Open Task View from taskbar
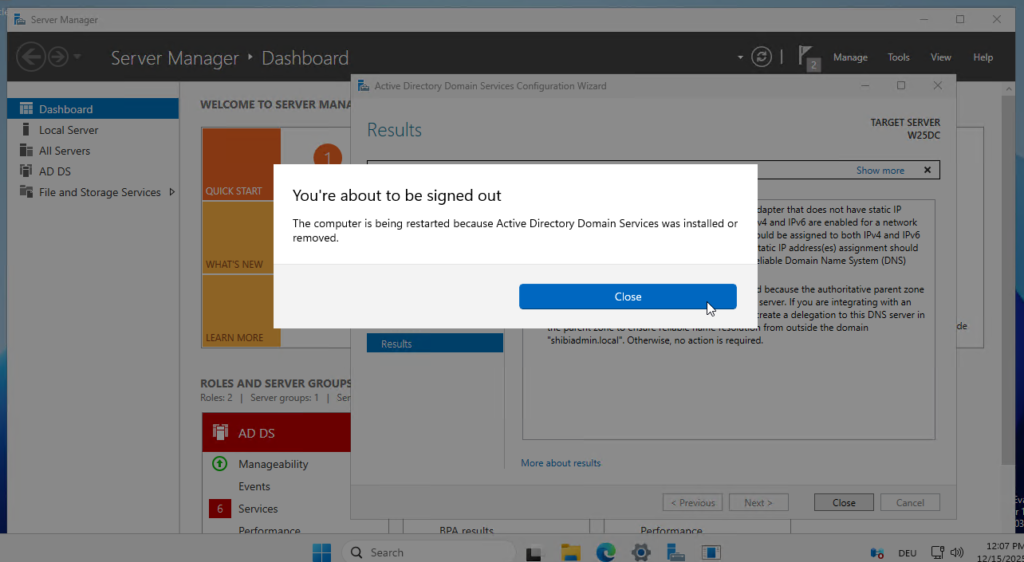This screenshot has height=562, width=1024. pos(534,553)
